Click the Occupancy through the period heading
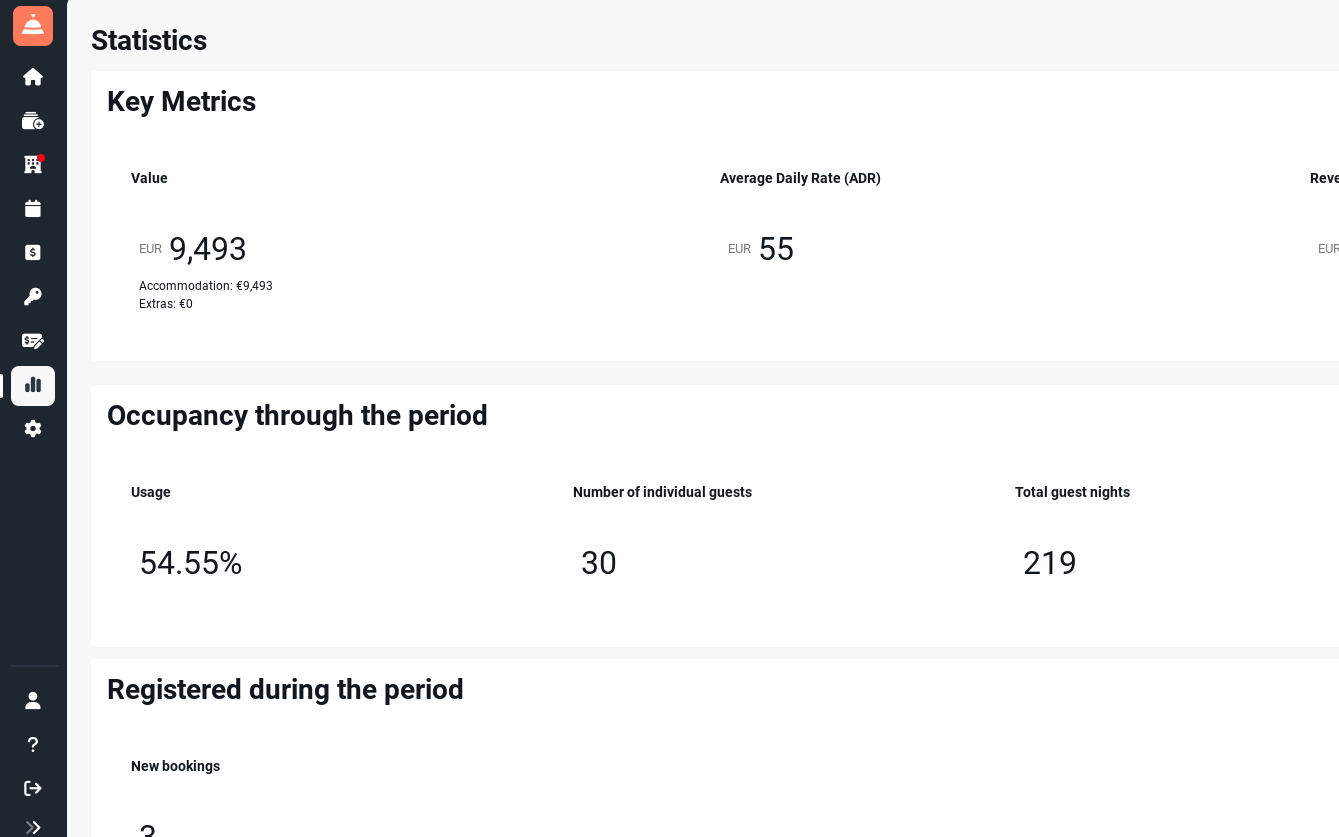The width and height of the screenshot is (1339, 837). click(297, 416)
